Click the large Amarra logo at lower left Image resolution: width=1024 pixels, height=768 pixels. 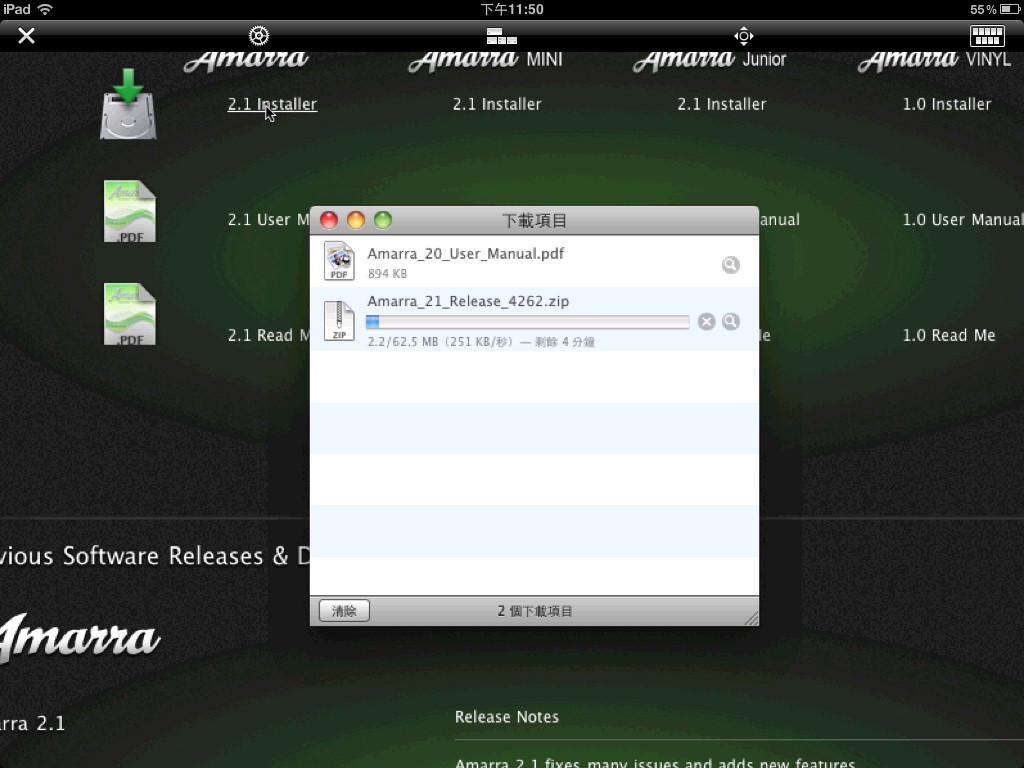coord(79,637)
